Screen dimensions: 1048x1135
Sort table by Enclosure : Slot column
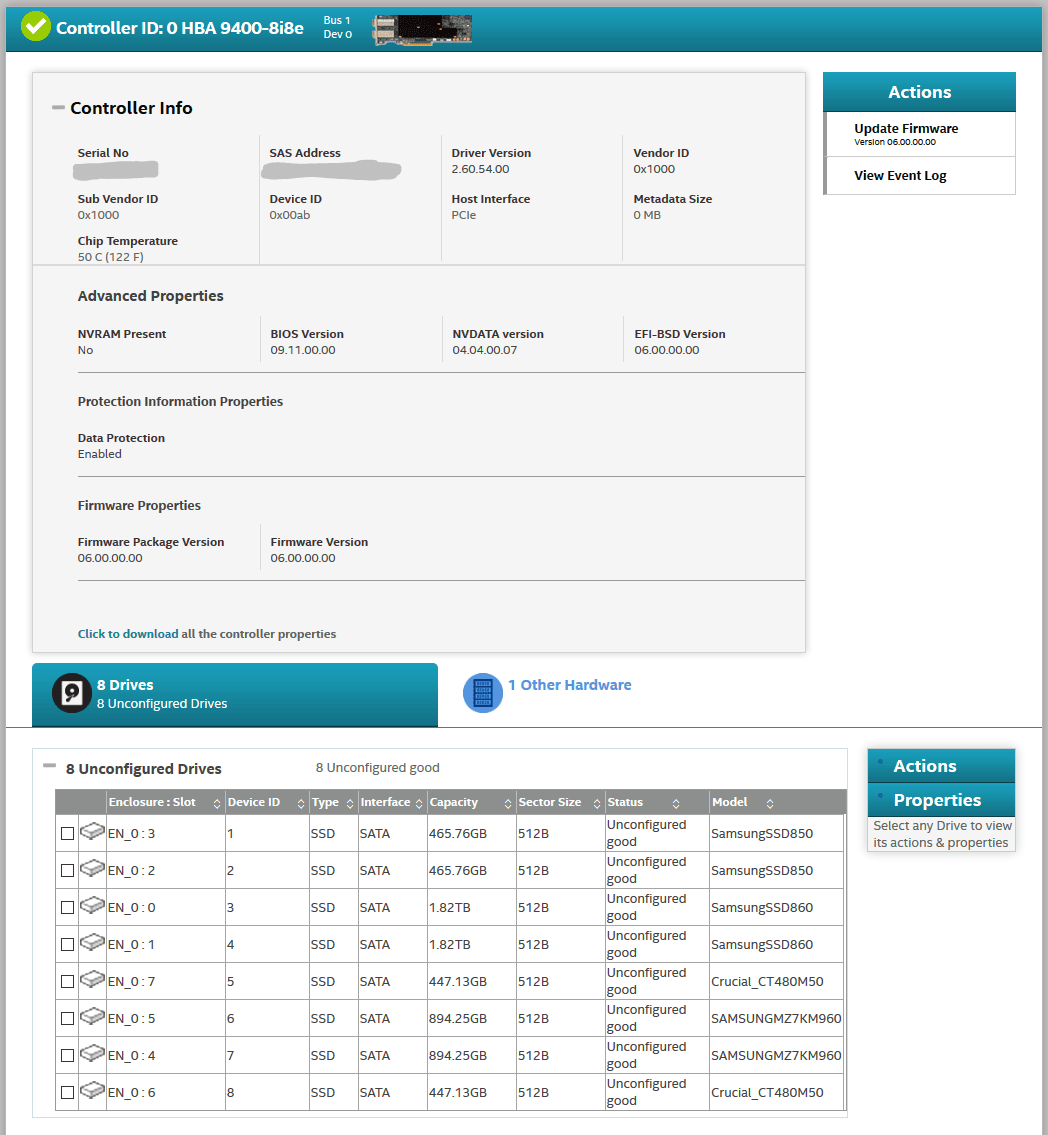click(216, 803)
